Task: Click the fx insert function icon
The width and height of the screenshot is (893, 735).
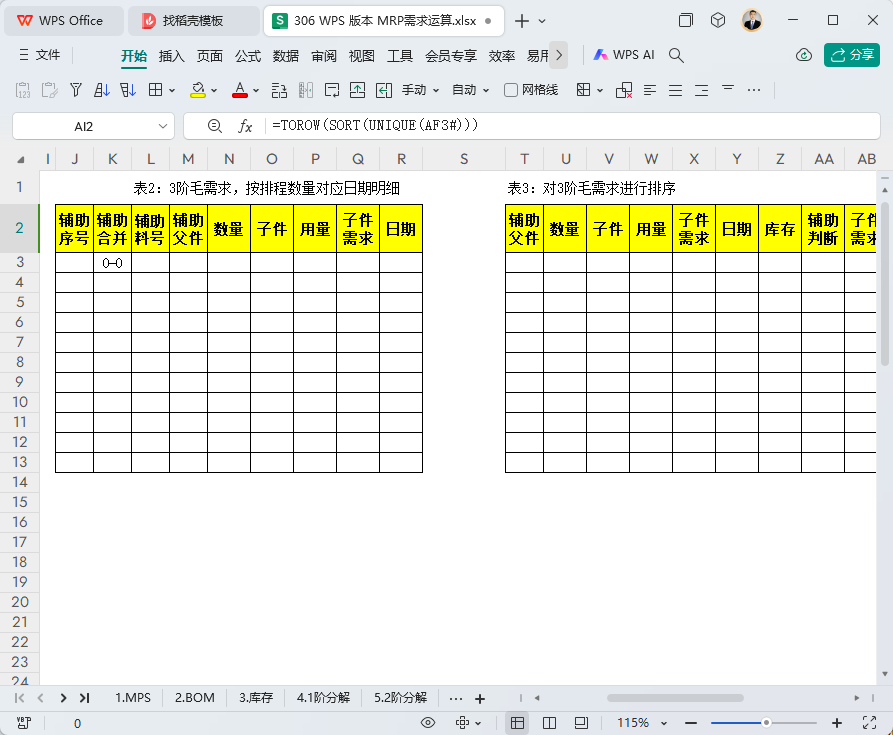Action: [245, 126]
